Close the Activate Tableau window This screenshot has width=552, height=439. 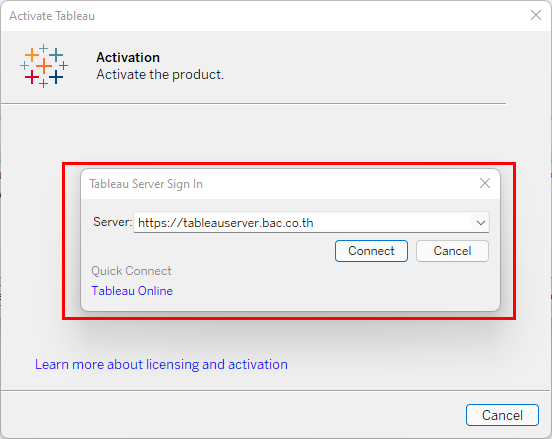(x=536, y=15)
